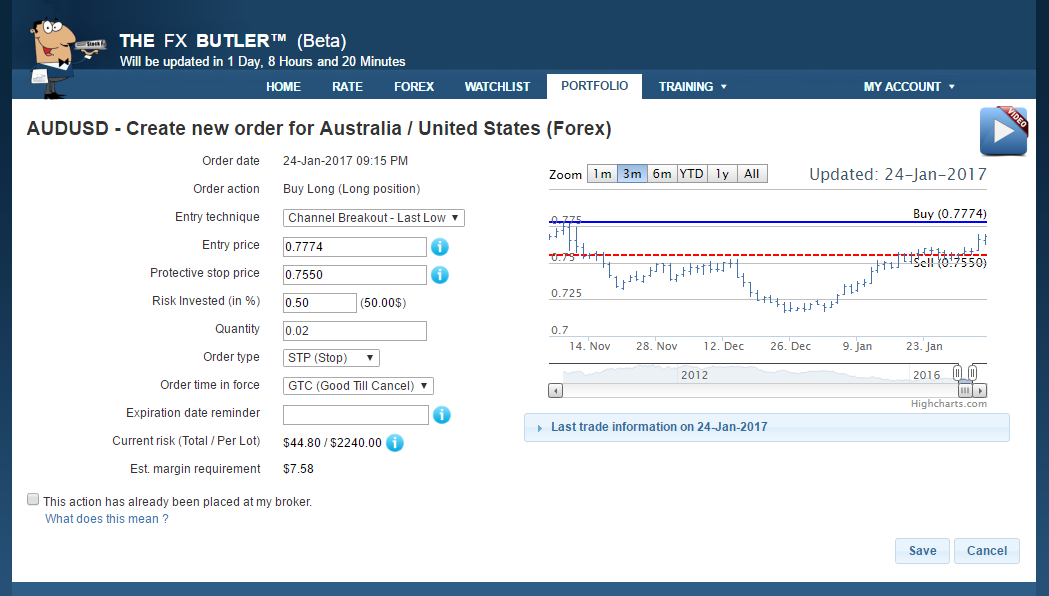
Task: Go to the Home tab
Action: [x=284, y=87]
